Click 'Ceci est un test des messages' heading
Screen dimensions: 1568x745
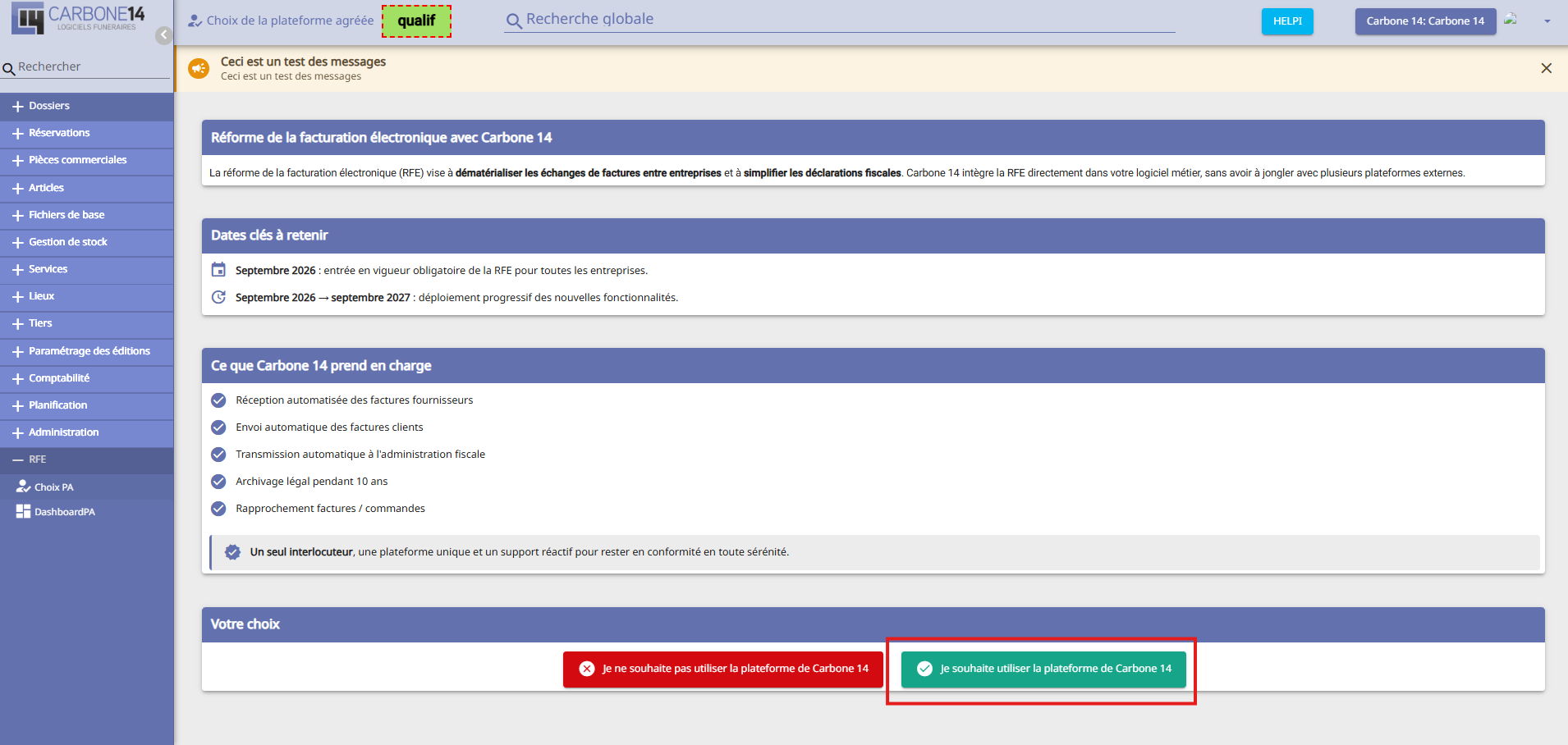(303, 62)
